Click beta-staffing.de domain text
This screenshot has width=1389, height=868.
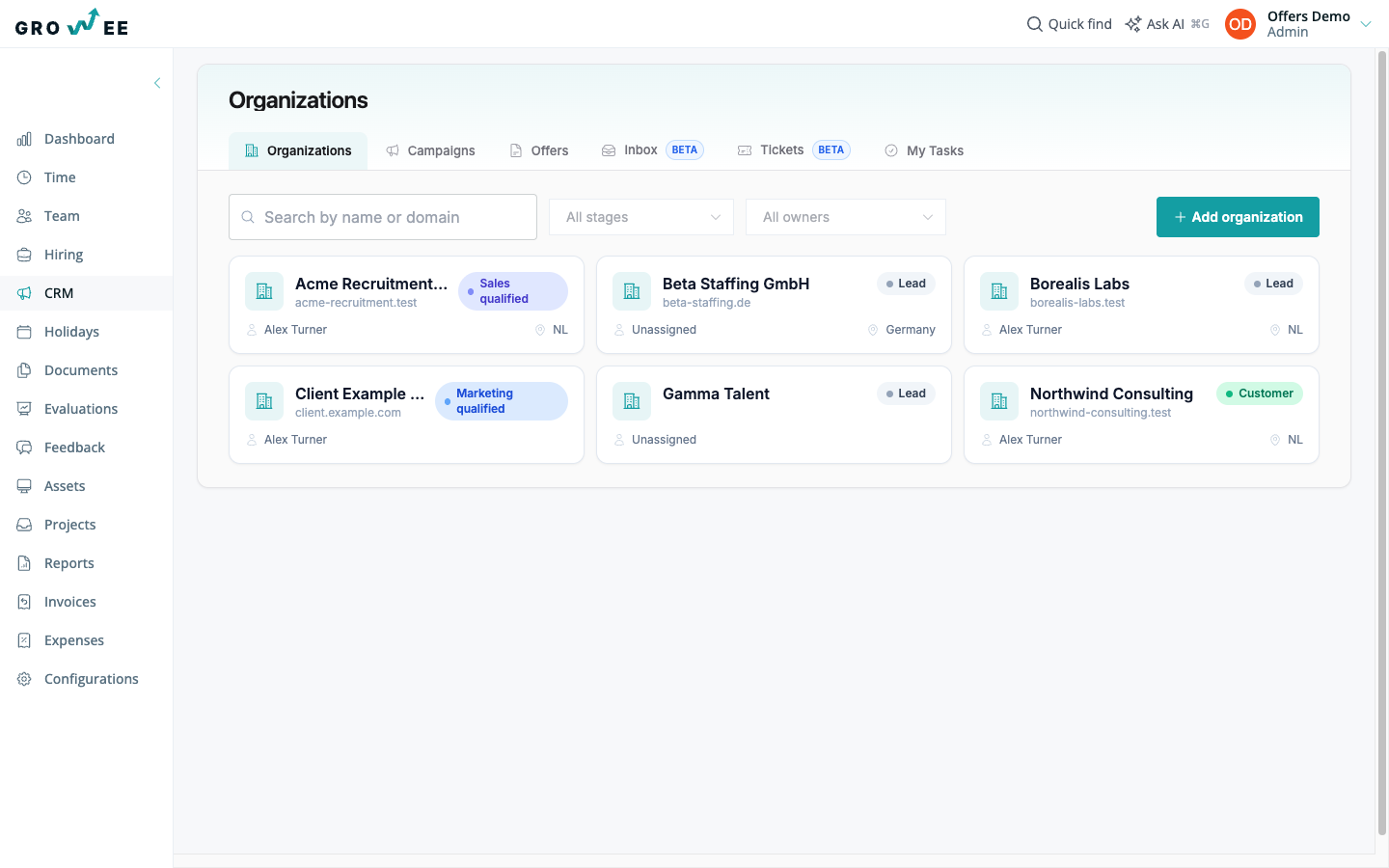pos(706,303)
